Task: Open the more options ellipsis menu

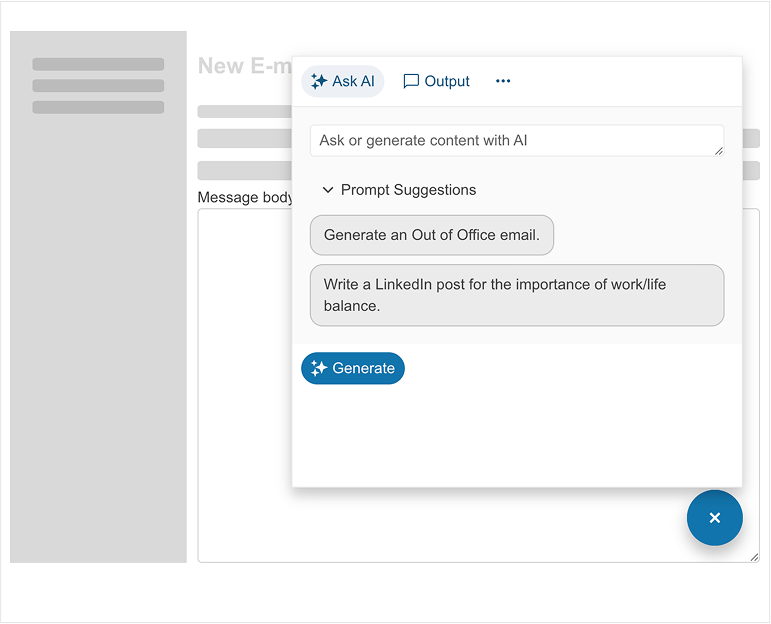Action: tap(503, 82)
